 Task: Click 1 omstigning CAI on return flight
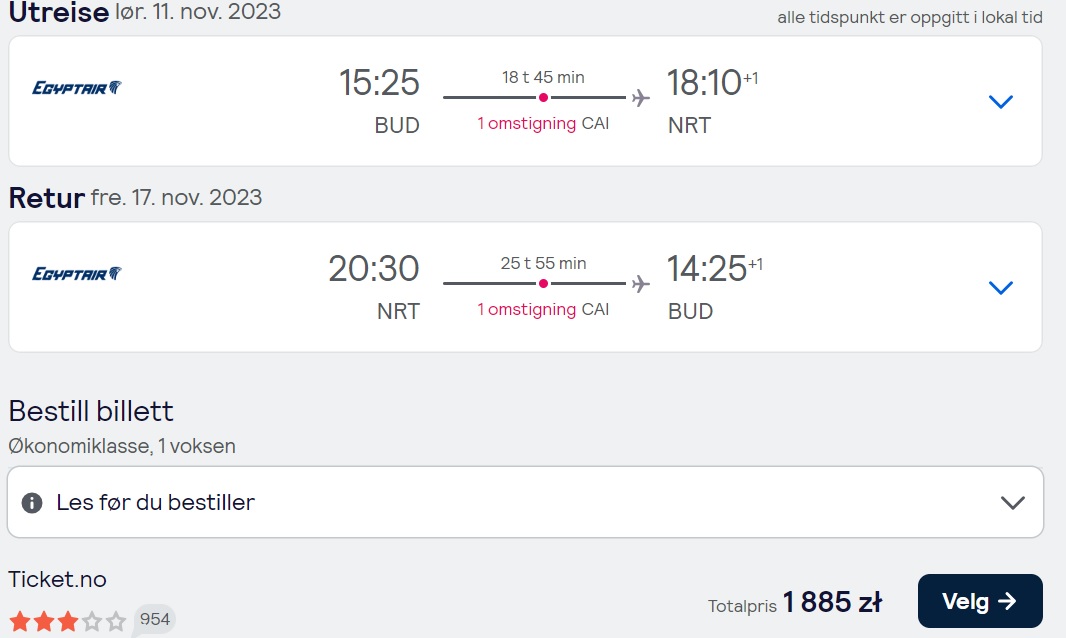[x=543, y=309]
